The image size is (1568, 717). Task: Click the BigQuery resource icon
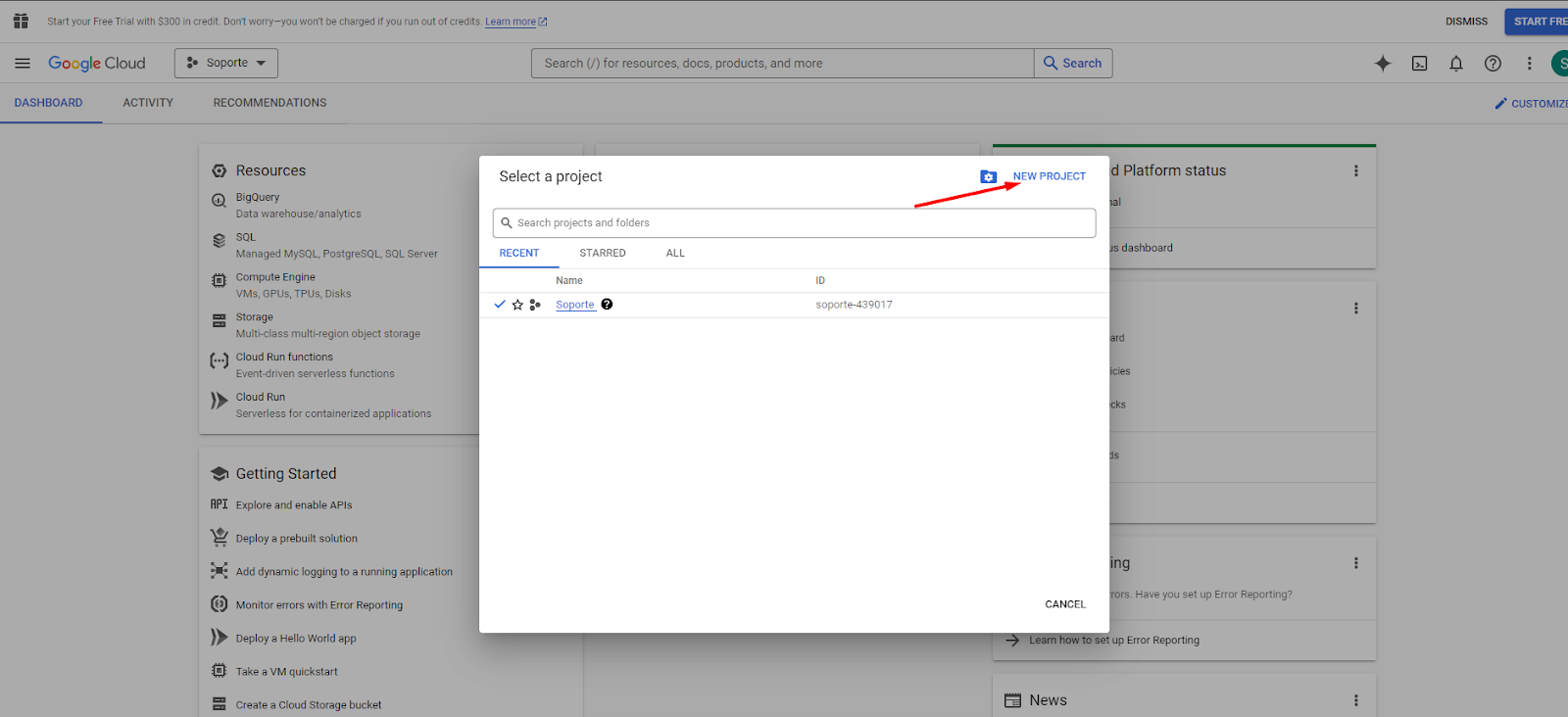pyautogui.click(x=220, y=201)
